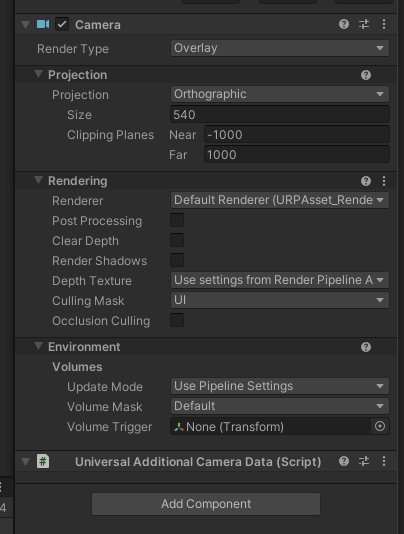
Task: Click the orthographic Size field
Action: (280, 114)
